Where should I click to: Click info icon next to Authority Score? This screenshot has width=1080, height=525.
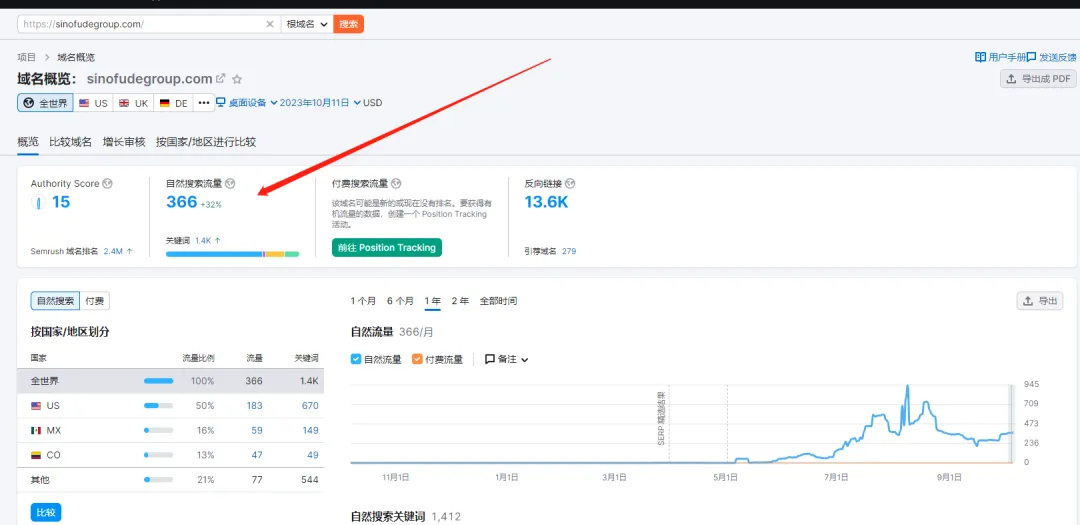pos(107,184)
